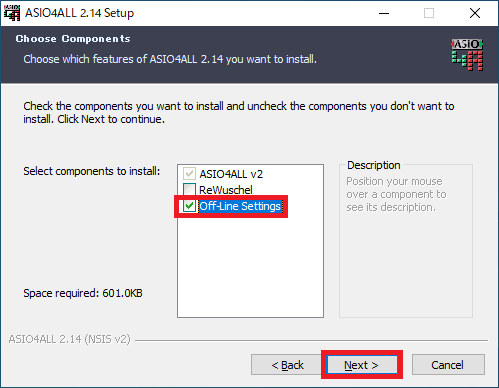
Task: Select the highlighted Off-Line Settings label
Action: point(240,206)
